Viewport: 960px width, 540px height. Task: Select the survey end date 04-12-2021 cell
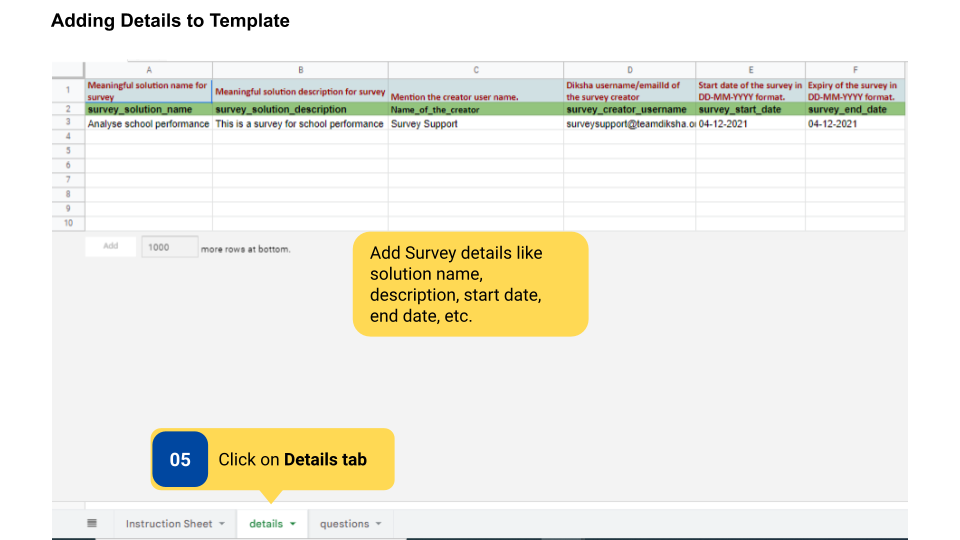[855, 124]
